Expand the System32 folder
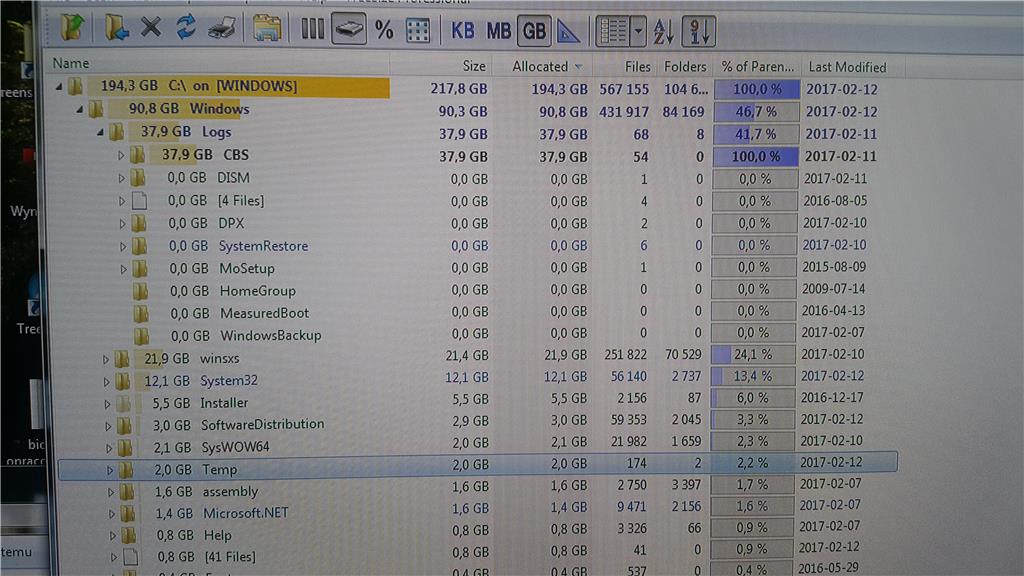The height and width of the screenshot is (576, 1024). [106, 381]
